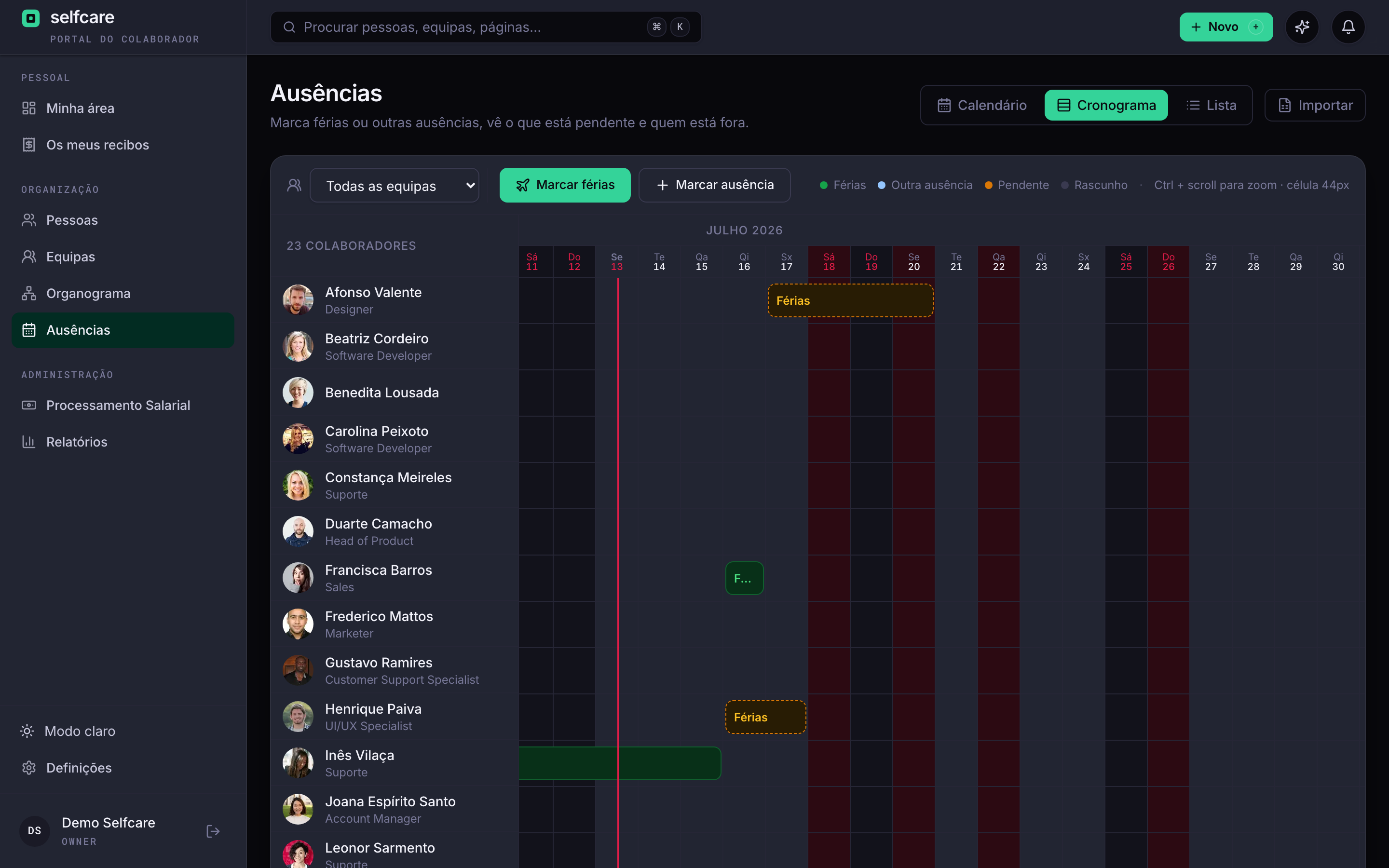The width and height of the screenshot is (1389, 868).
Task: Click the Qi 30 day header
Action: [x=1338, y=262]
